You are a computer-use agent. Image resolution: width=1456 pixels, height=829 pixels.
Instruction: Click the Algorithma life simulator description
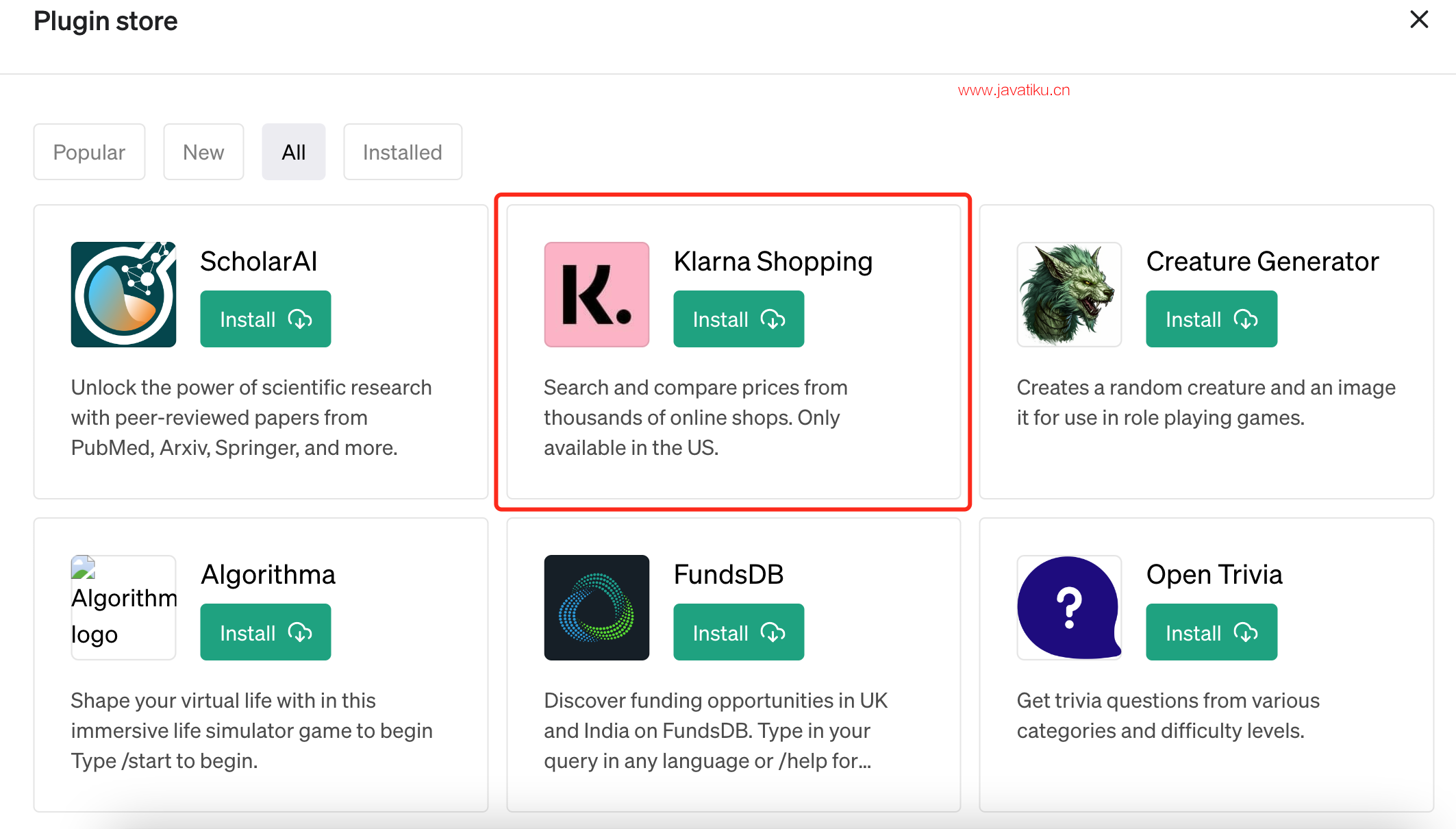tap(252, 730)
